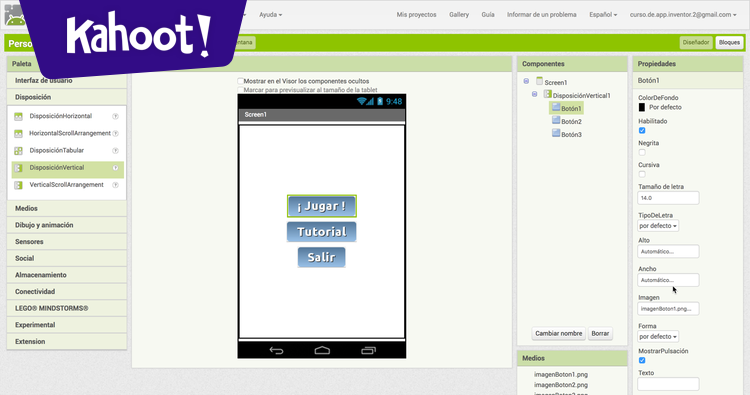This screenshot has height=395, width=750.
Task: Open the Forma por defecto dropdown
Action: tap(658, 337)
